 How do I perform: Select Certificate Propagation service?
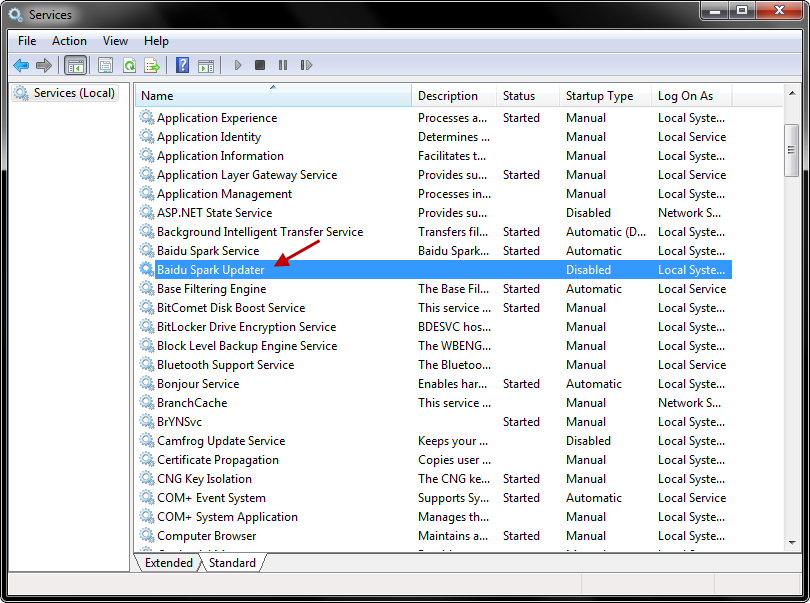(217, 460)
